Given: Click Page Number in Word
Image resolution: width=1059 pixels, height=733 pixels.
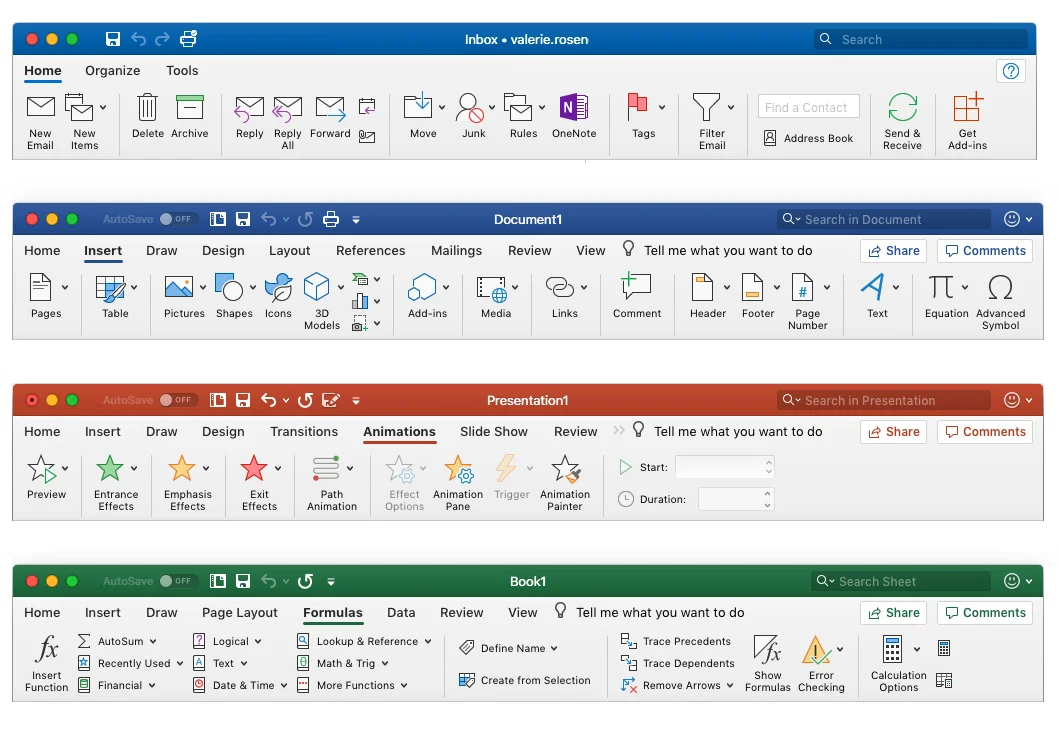Looking at the screenshot, I should (x=807, y=301).
